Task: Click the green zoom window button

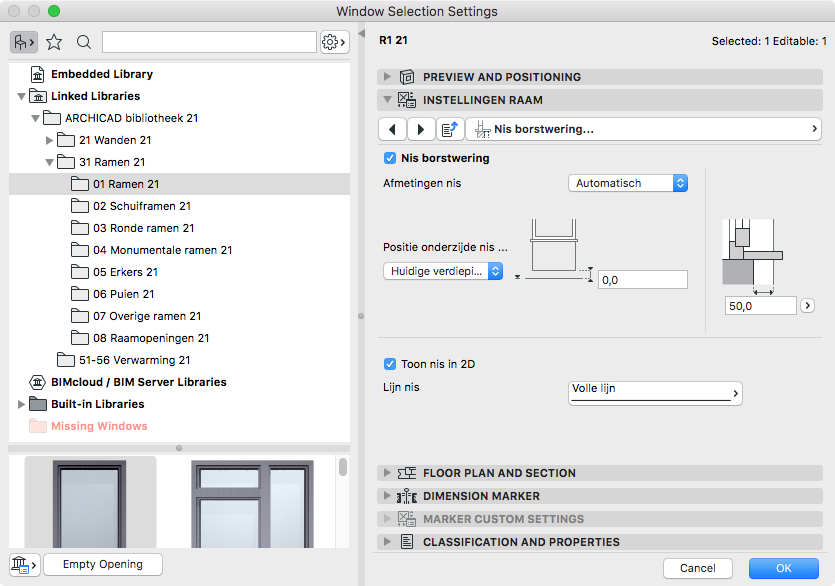Action: [x=53, y=11]
